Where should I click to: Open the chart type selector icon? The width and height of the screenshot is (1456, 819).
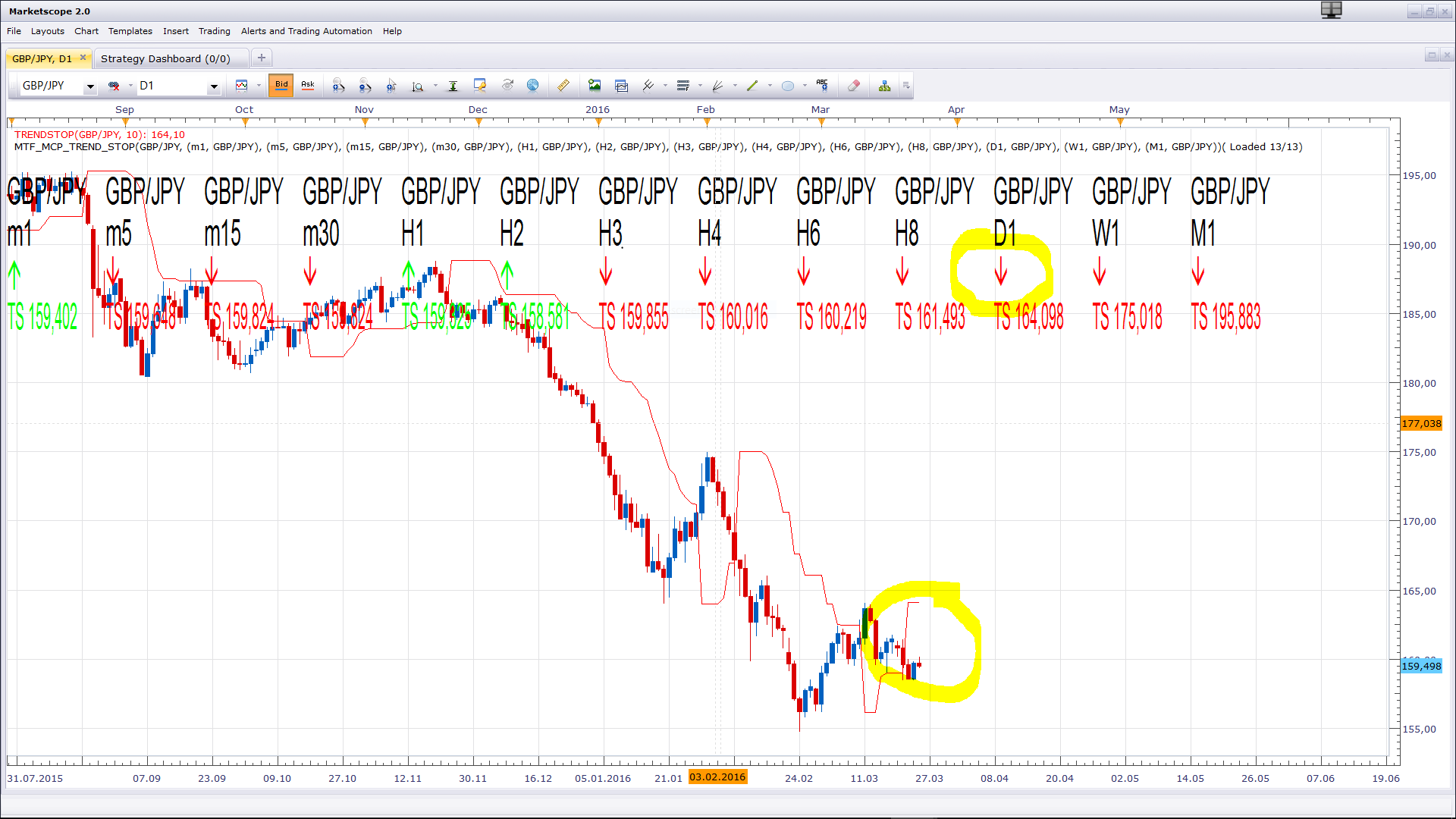tap(242, 86)
